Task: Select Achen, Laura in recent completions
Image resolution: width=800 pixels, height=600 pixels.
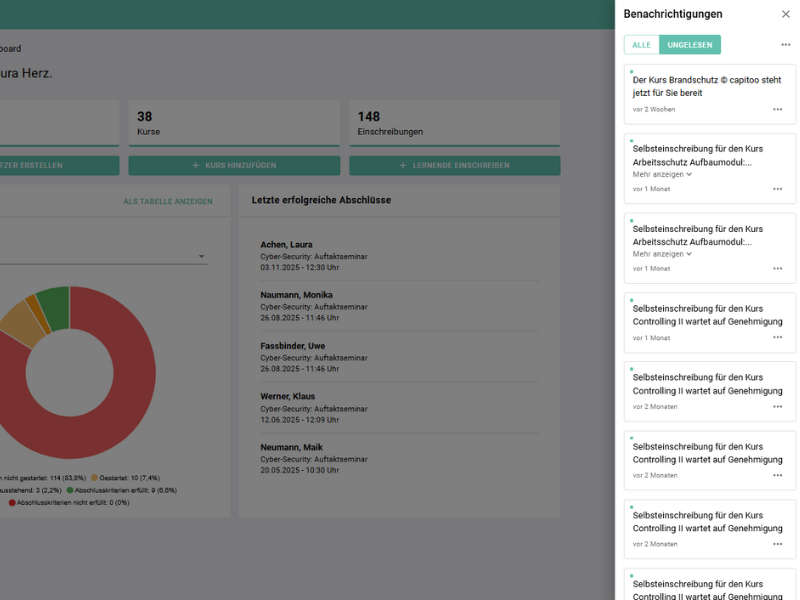Action: pos(286,244)
